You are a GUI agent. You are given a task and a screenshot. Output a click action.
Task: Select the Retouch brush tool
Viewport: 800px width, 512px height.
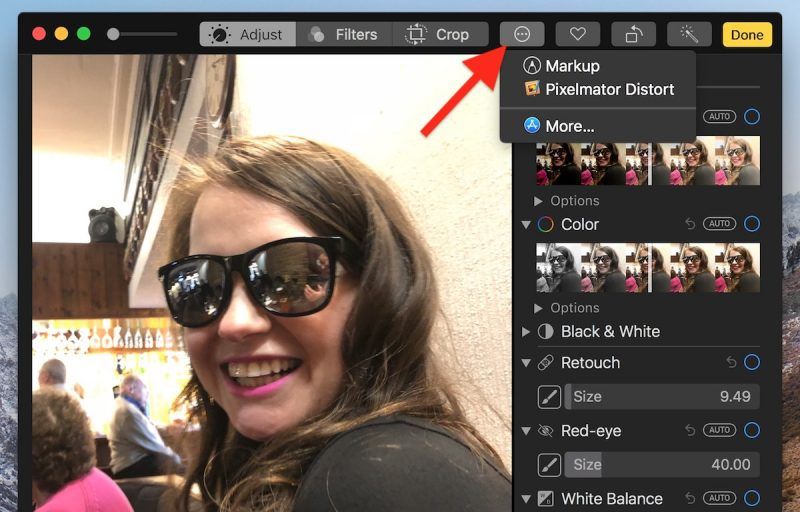[549, 396]
